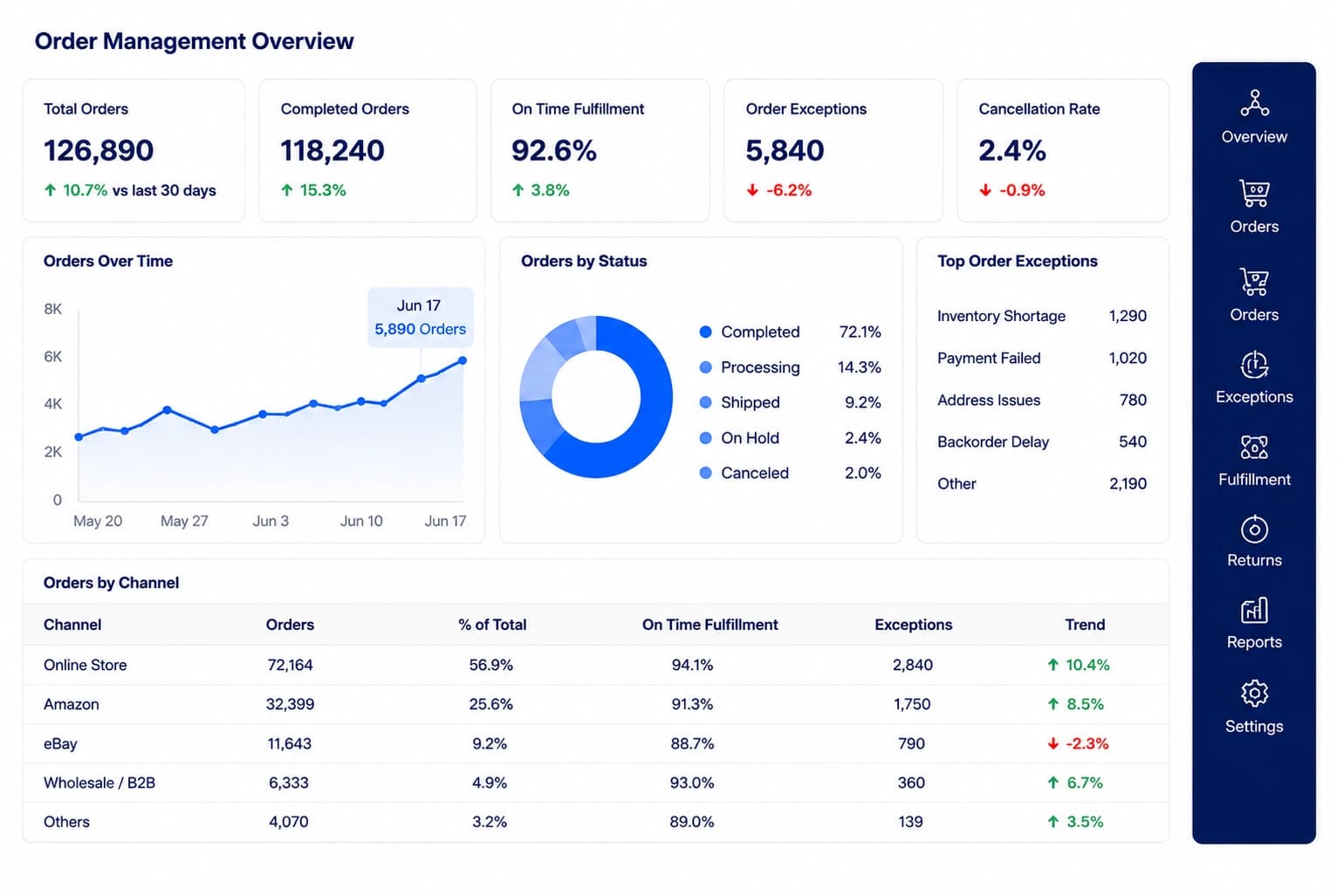Sort by the Exceptions column header
1337x896 pixels.
tap(914, 625)
